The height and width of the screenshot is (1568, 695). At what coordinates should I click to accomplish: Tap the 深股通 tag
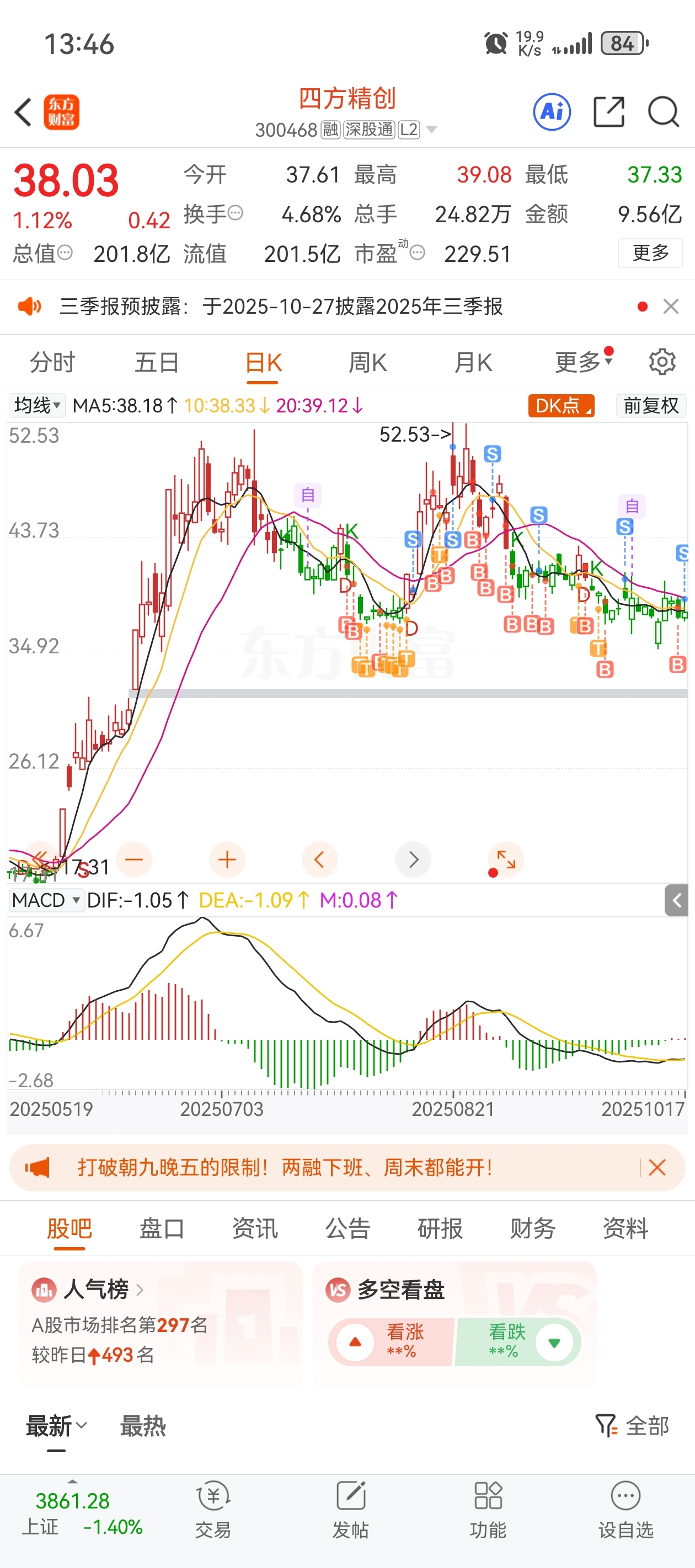pos(369,130)
